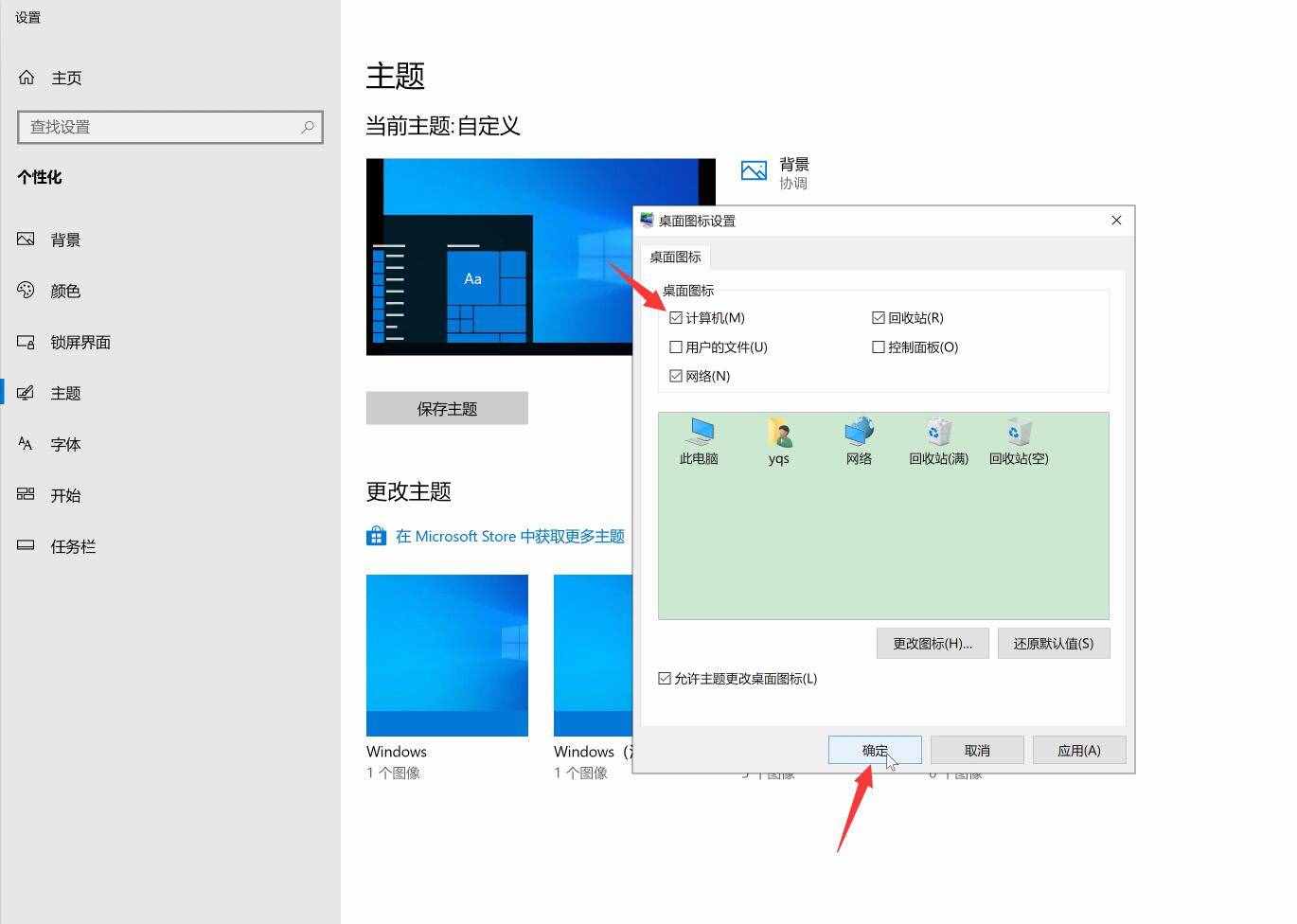The image size is (1297, 924).
Task: Click the 查找设置 search field
Action: click(161, 127)
